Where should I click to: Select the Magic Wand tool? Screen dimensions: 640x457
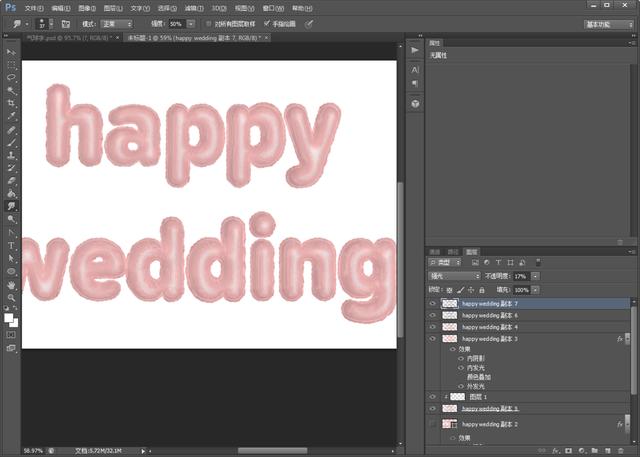(x=11, y=90)
